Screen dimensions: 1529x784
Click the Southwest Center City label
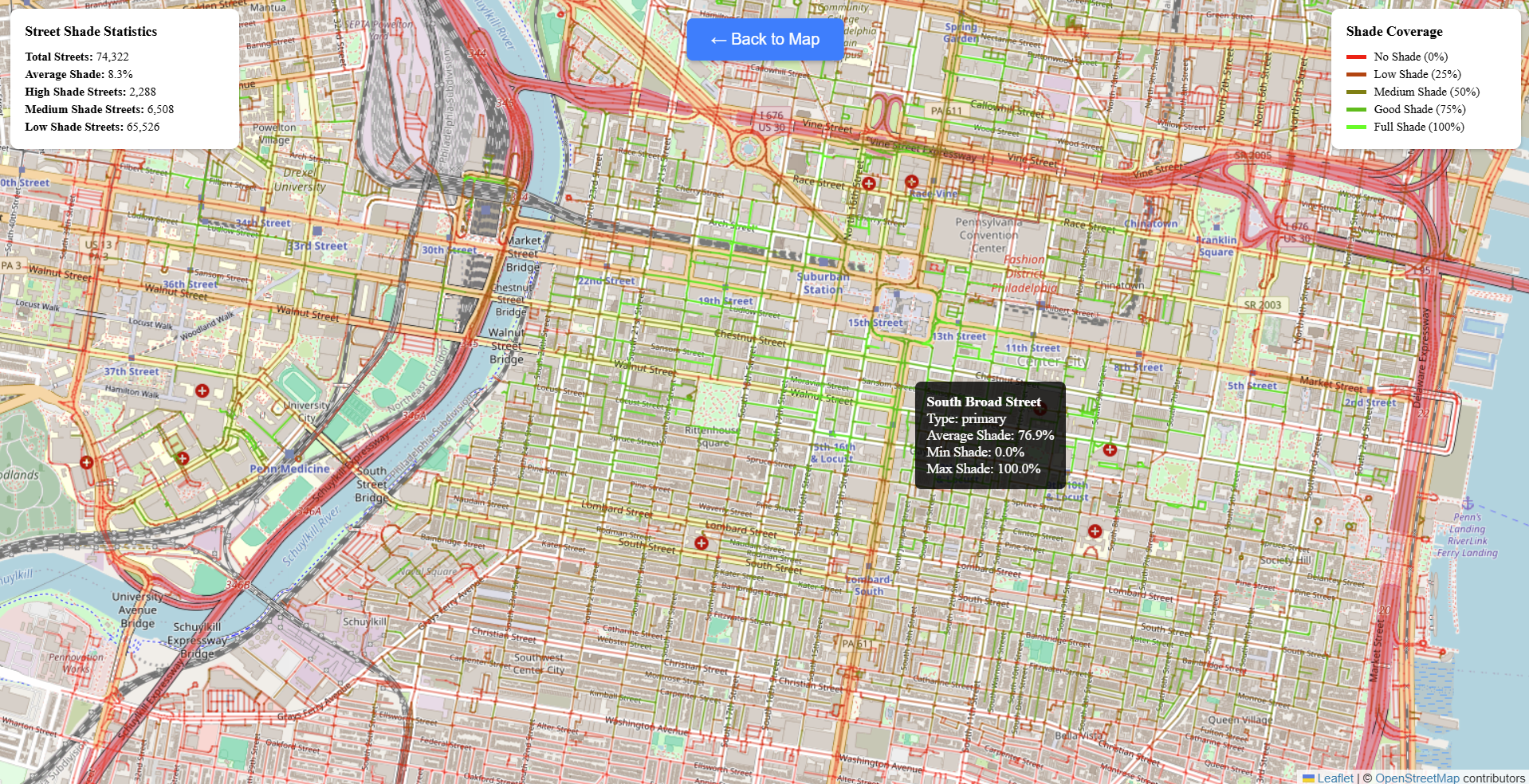tap(539, 664)
